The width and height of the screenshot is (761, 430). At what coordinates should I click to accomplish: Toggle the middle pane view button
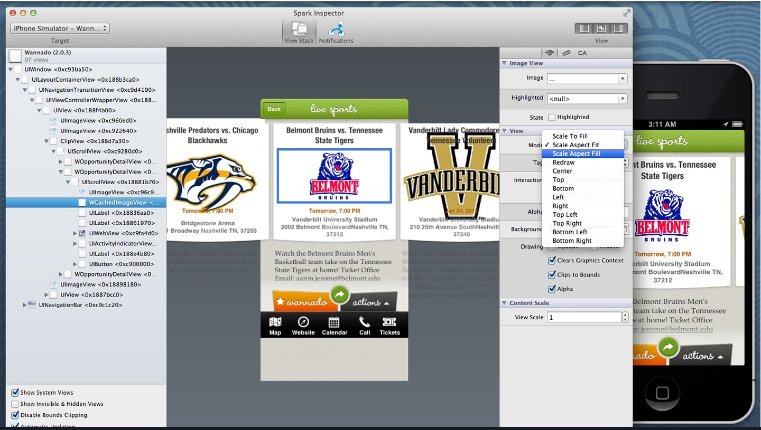601,28
